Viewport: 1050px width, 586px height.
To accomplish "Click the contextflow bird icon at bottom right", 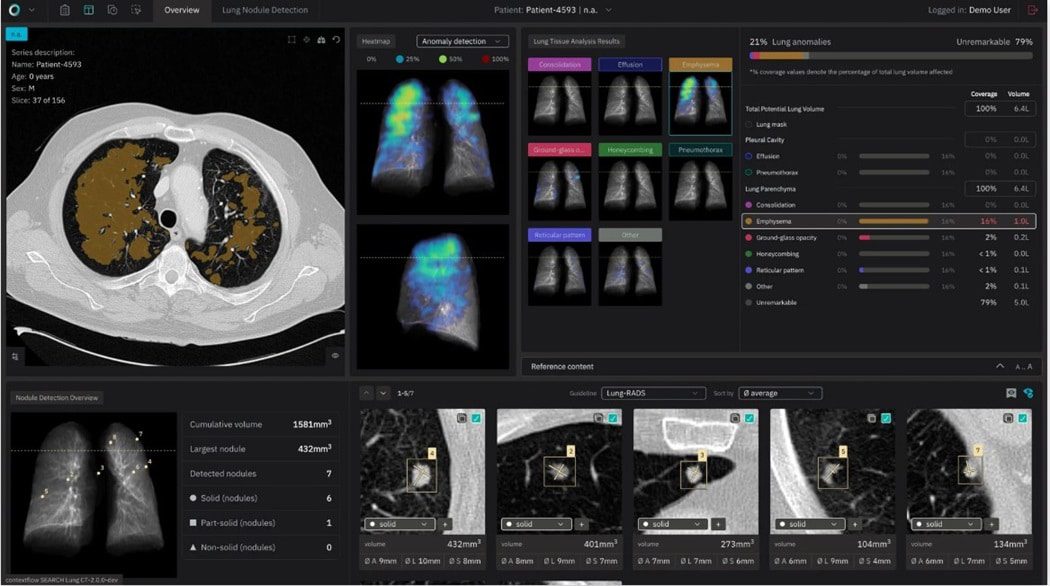I will click(x=1030, y=393).
